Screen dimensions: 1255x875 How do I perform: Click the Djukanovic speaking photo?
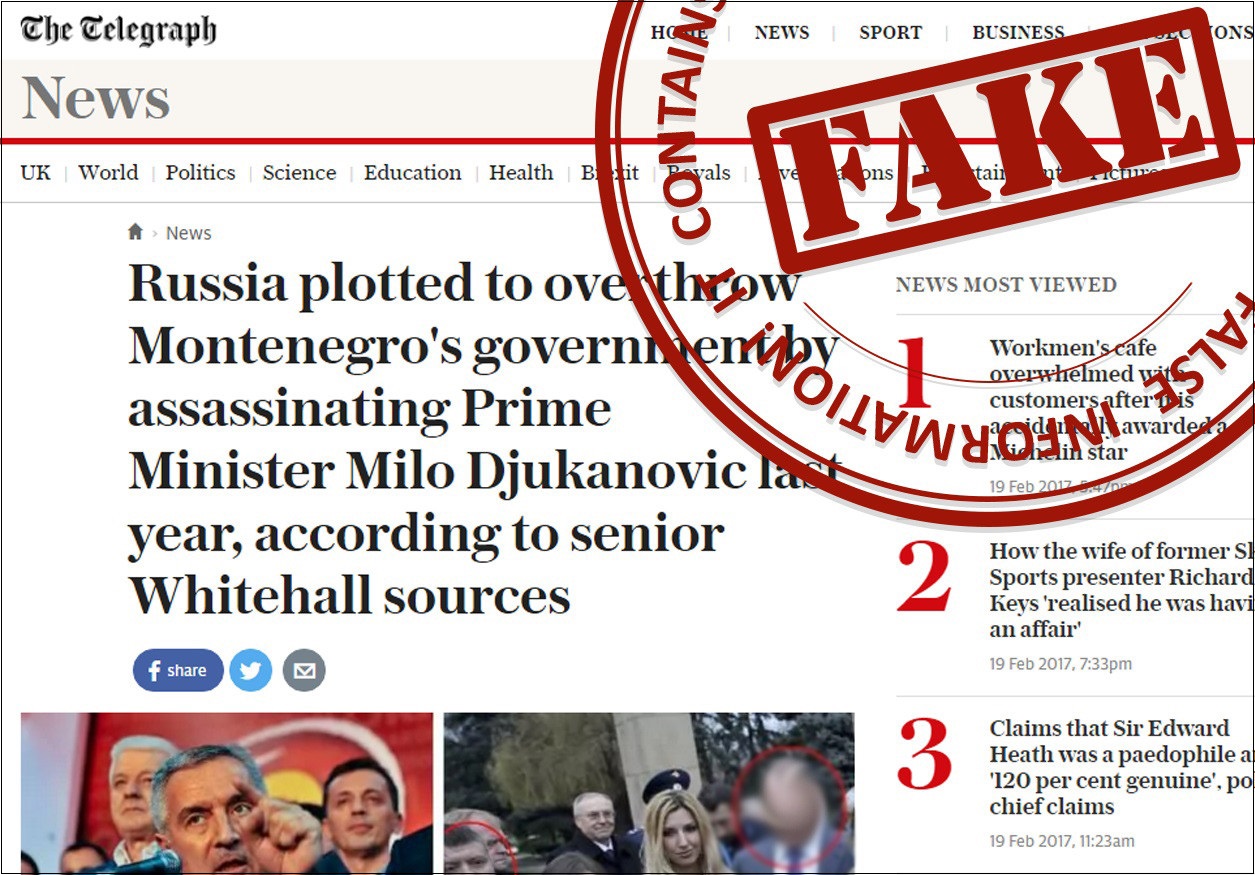pyautogui.click(x=227, y=793)
